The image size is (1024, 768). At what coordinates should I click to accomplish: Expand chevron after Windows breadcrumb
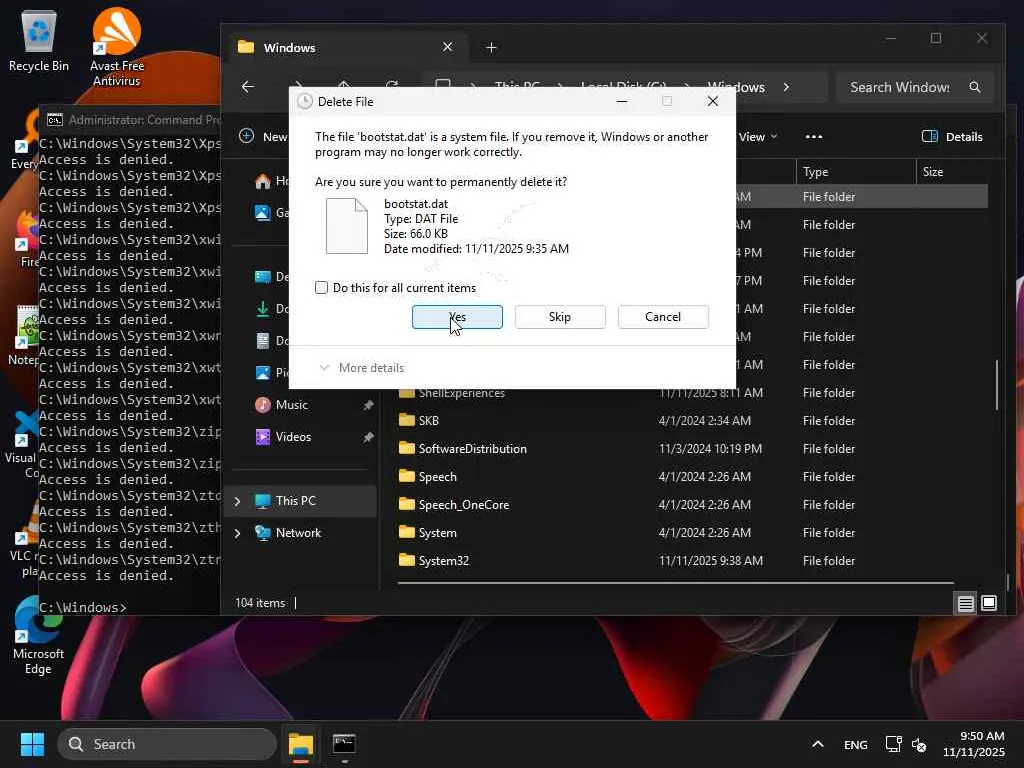(x=786, y=87)
